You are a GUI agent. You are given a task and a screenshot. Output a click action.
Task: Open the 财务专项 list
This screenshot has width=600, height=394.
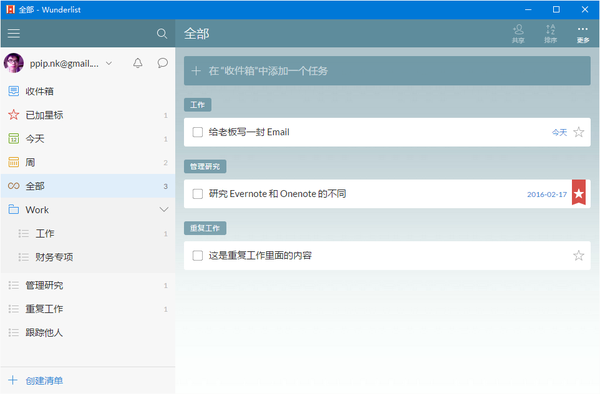(x=88, y=257)
